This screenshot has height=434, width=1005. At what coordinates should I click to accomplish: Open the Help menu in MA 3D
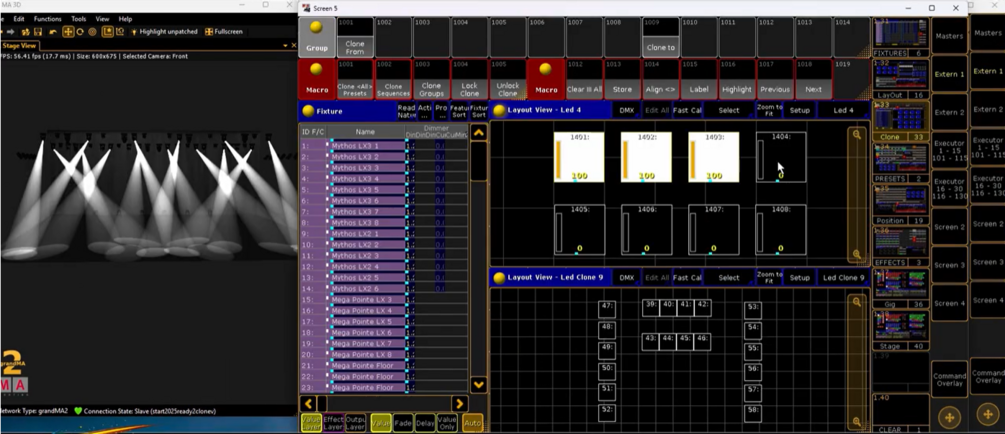click(x=125, y=19)
